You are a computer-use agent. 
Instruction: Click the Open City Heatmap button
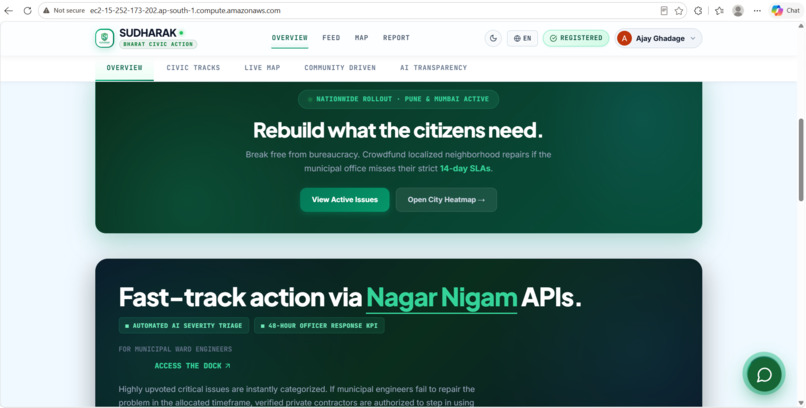446,200
